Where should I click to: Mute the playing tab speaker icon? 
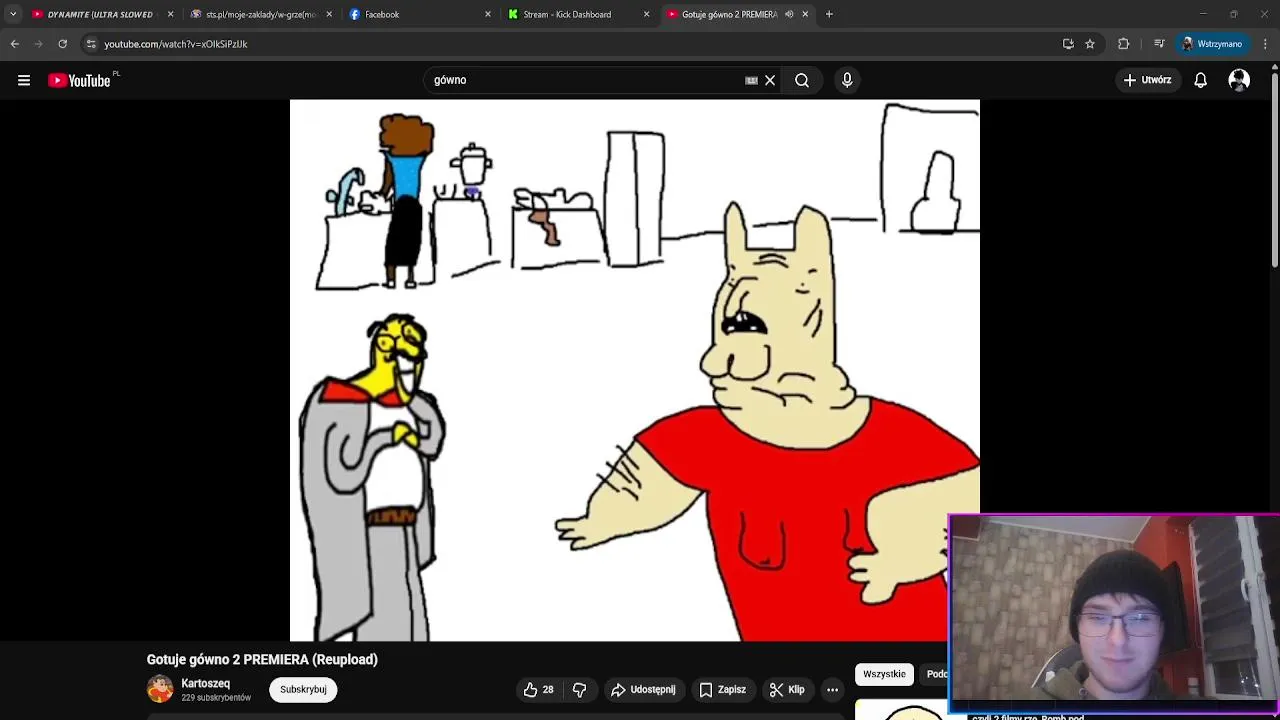pyautogui.click(x=789, y=14)
